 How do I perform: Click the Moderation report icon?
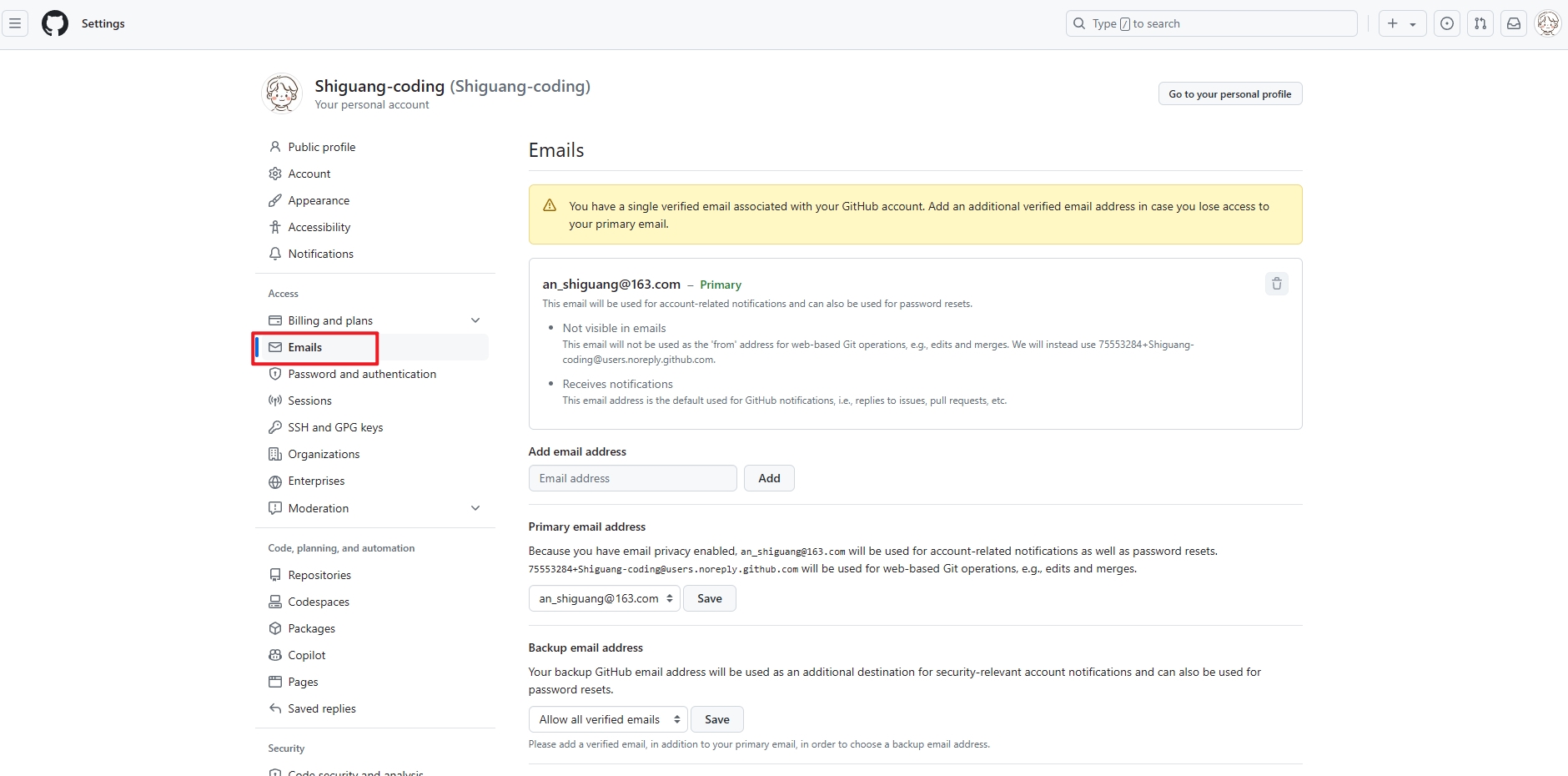[275, 508]
